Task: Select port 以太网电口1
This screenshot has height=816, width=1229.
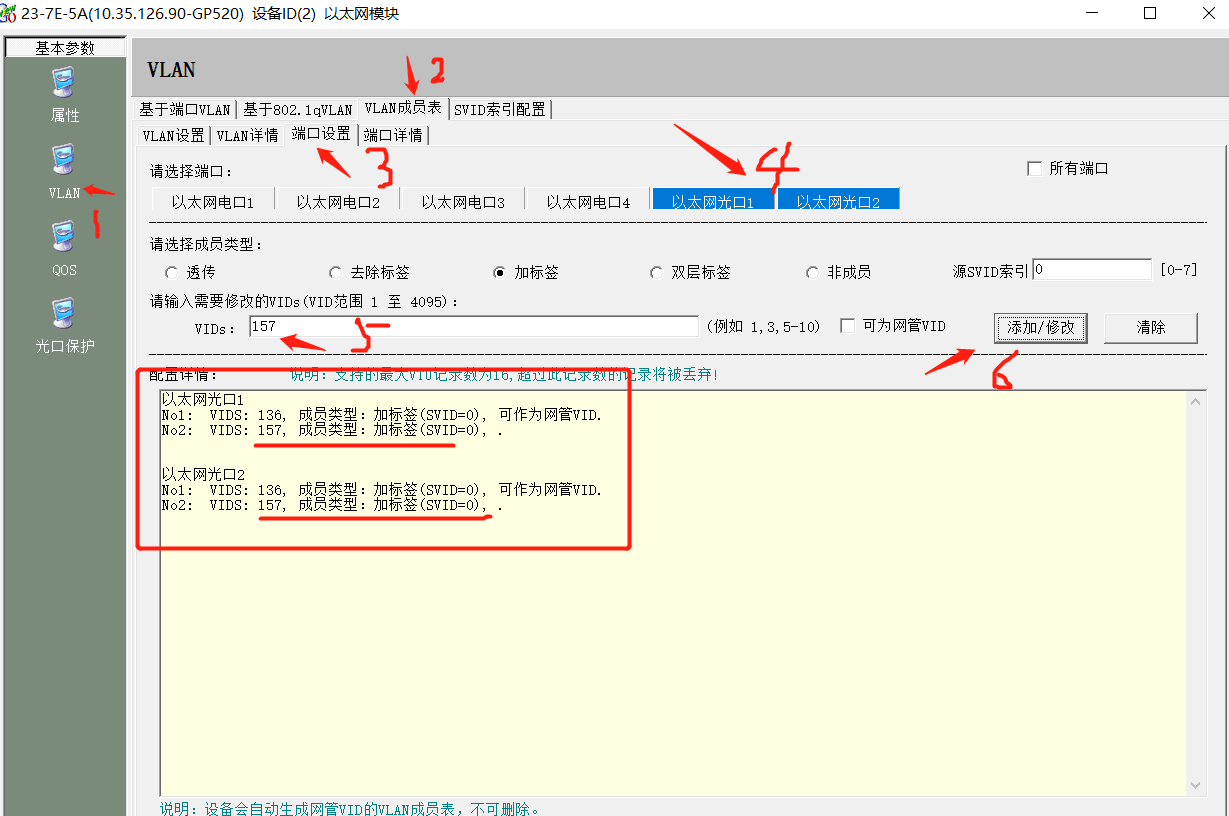Action: tap(213, 201)
